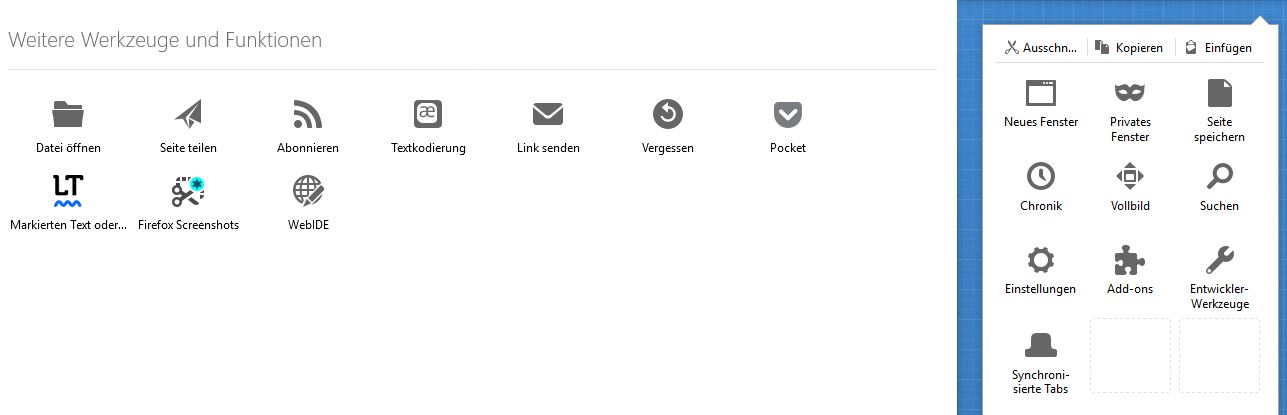Click the first empty placeholder slot
The width and height of the screenshot is (1287, 415).
(1130, 355)
